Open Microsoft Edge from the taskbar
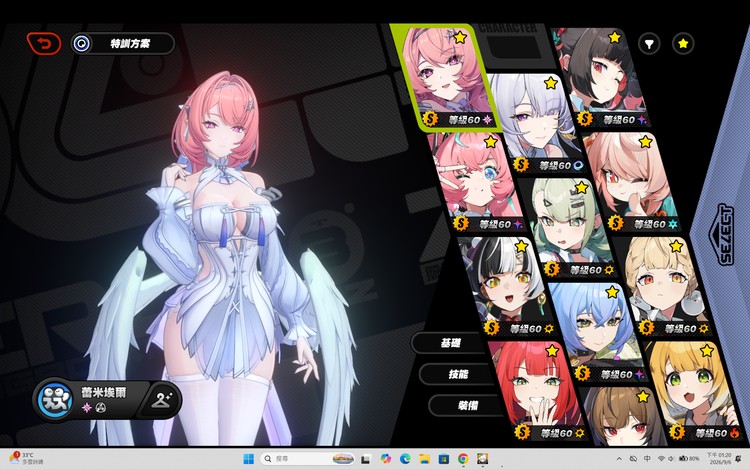 405,459
